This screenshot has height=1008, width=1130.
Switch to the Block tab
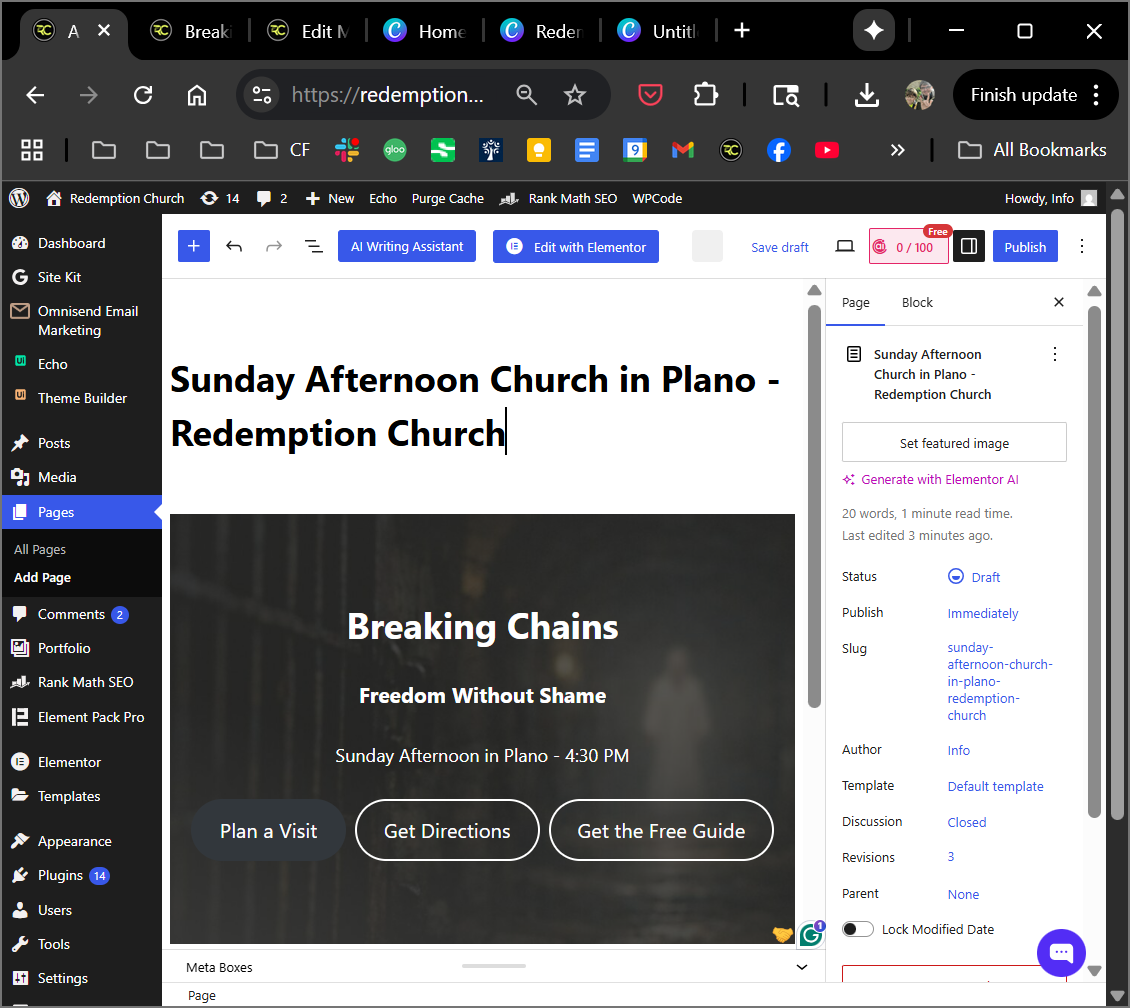click(x=917, y=302)
